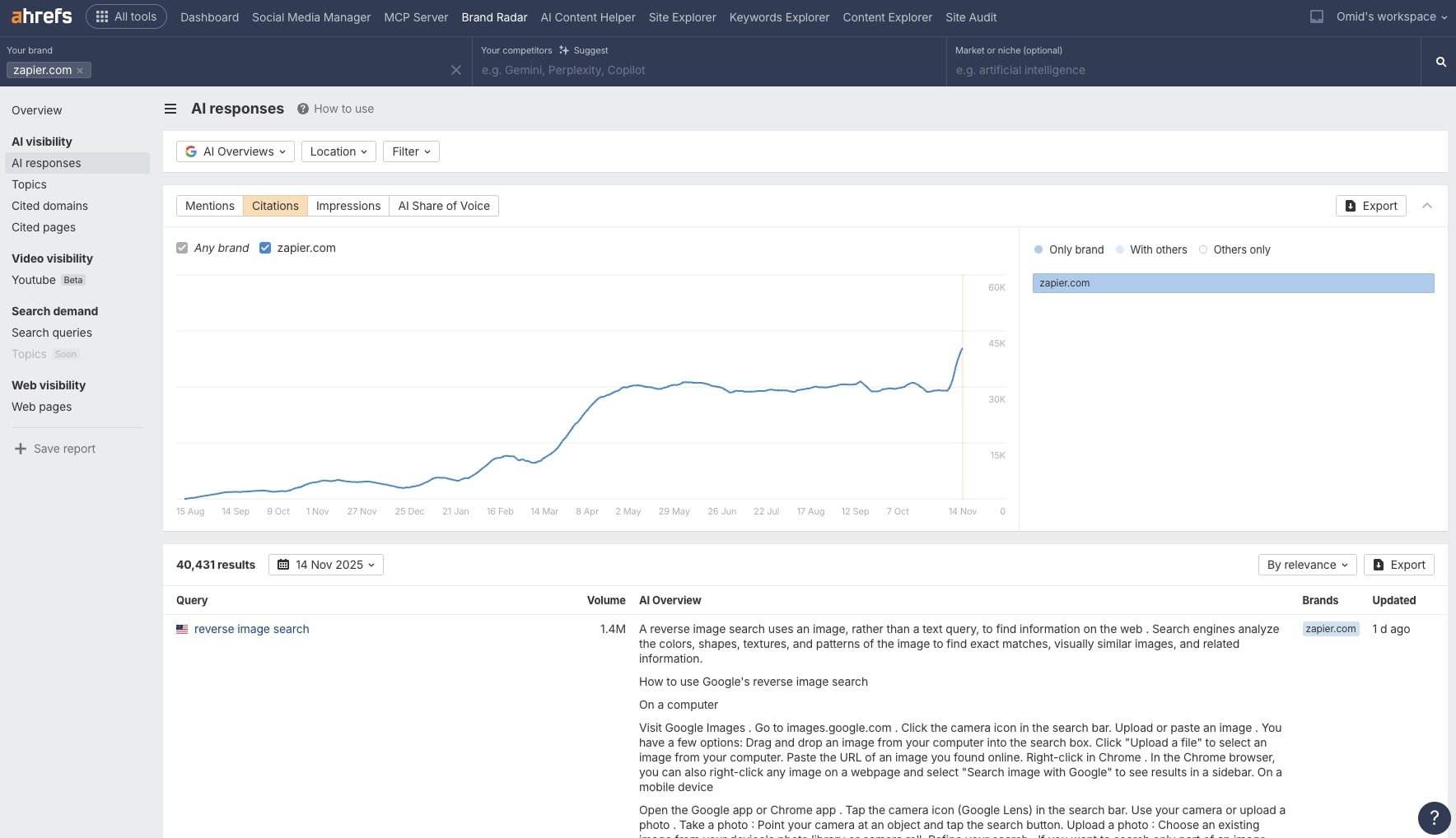
Task: Remove the zapier.com brand tag
Action: click(80, 71)
